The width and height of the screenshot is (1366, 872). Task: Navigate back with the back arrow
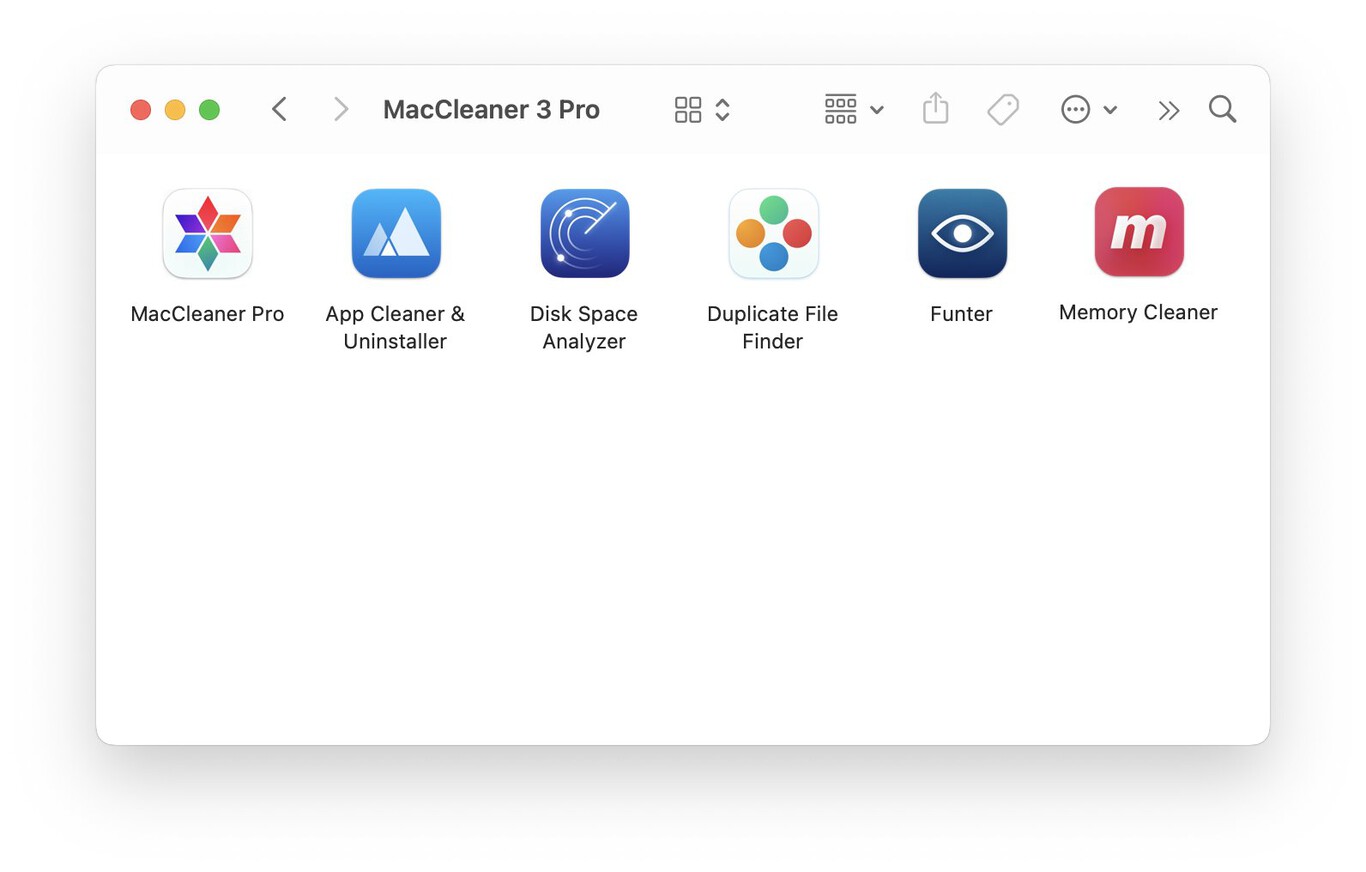(279, 109)
